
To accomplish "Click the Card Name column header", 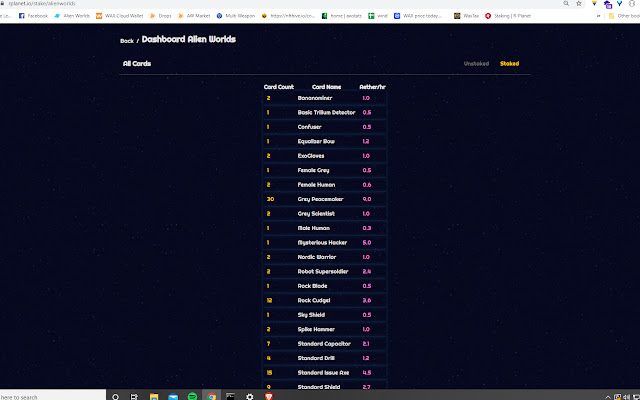I will pyautogui.click(x=327, y=87).
